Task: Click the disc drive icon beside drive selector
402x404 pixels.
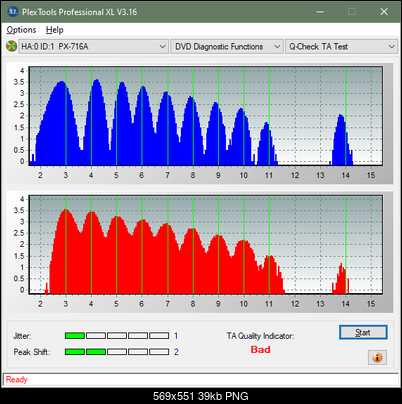Action: click(x=12, y=46)
